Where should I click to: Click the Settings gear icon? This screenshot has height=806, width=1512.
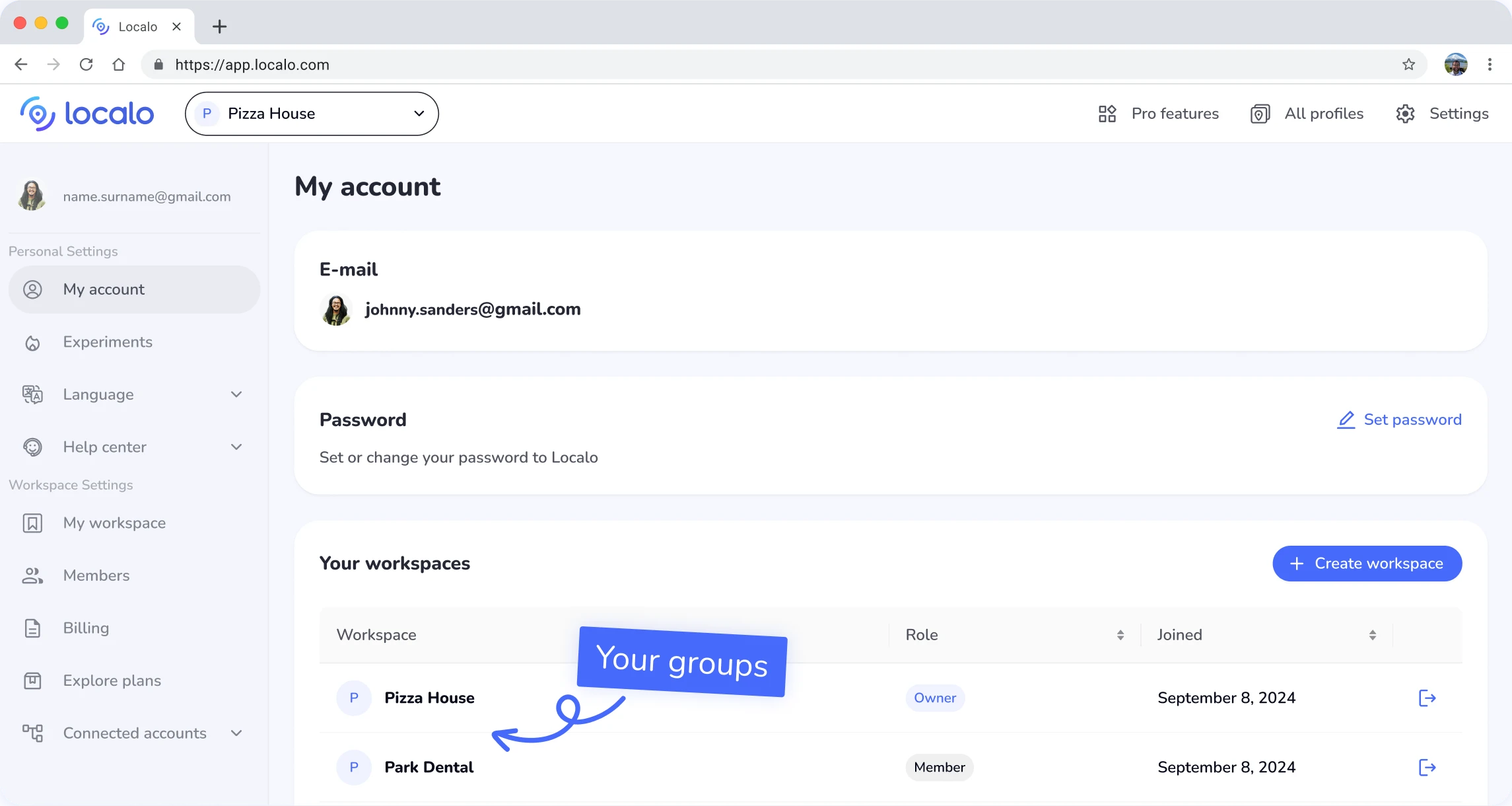[x=1405, y=114]
